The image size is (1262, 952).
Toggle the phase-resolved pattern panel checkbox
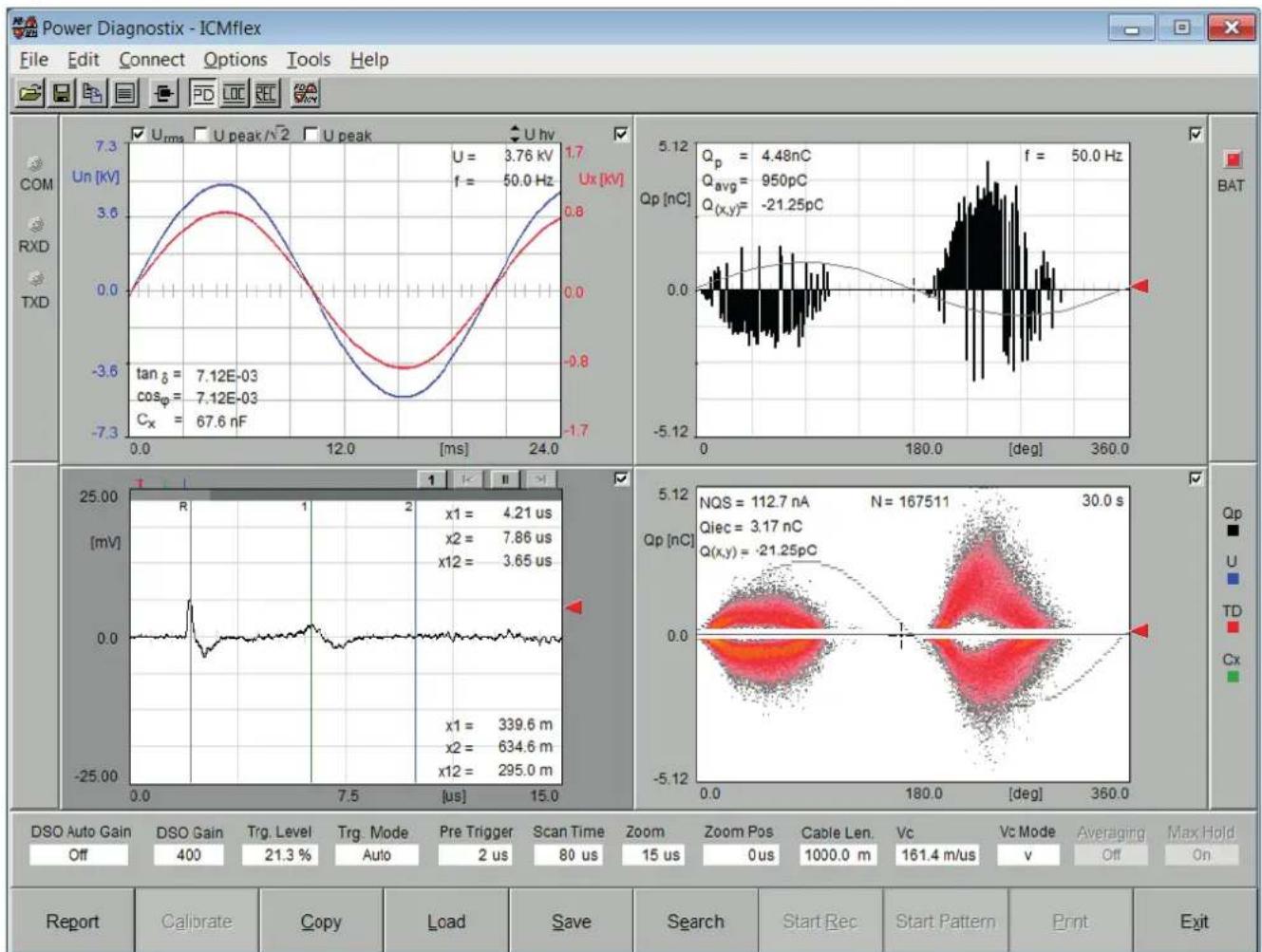pyautogui.click(x=1196, y=479)
